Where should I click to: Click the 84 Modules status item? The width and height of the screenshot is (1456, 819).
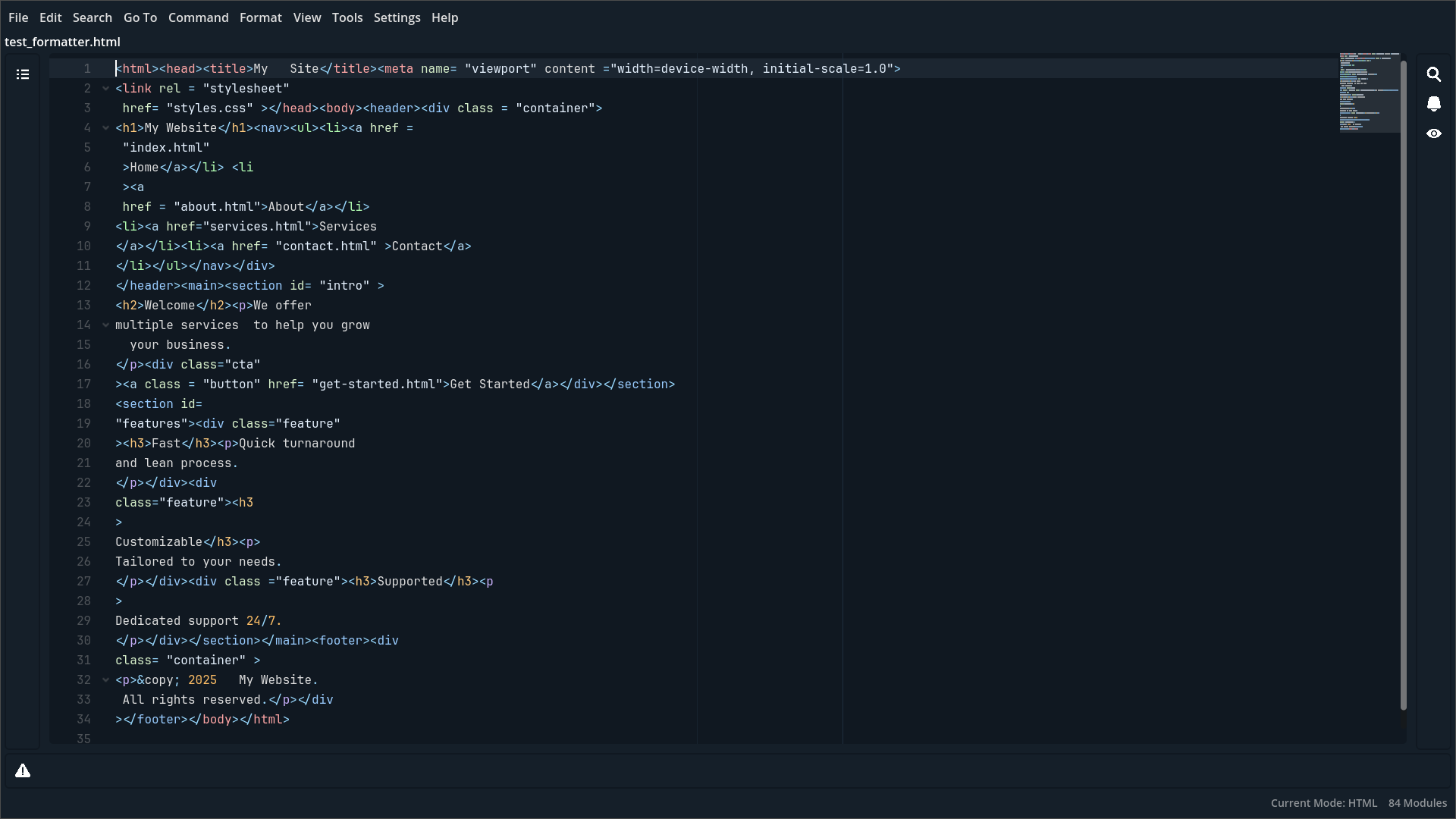1417,803
